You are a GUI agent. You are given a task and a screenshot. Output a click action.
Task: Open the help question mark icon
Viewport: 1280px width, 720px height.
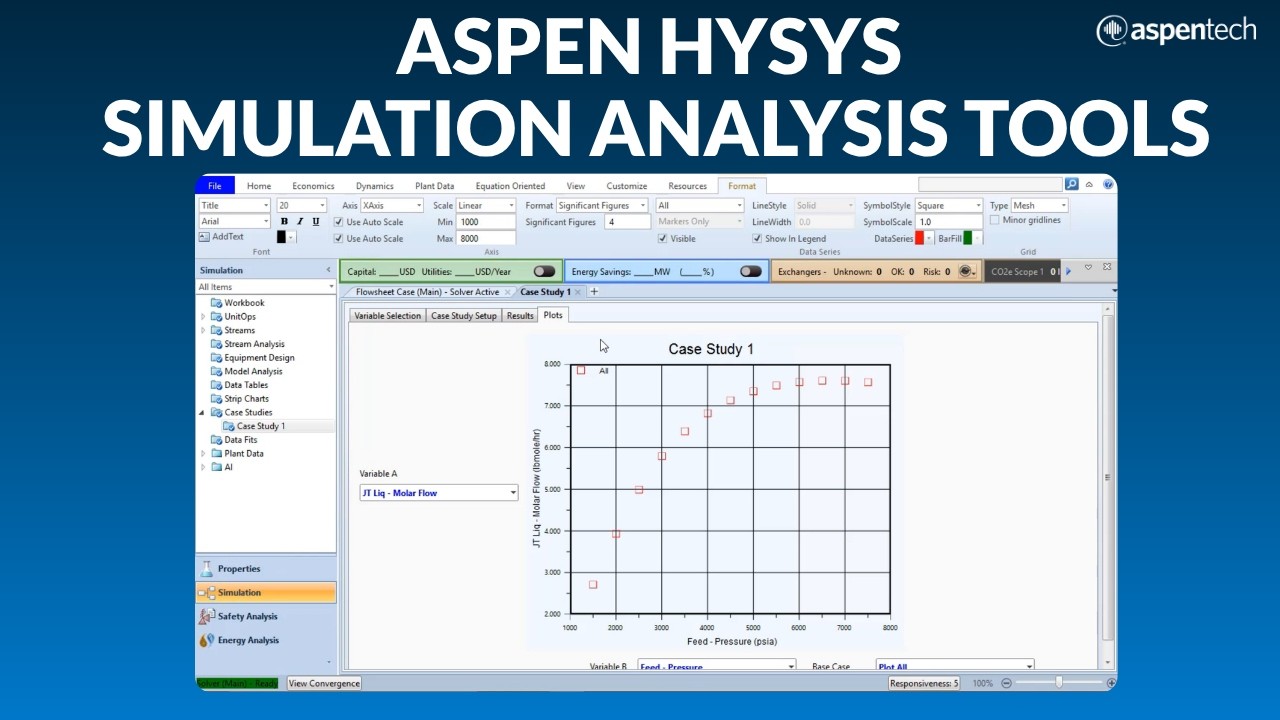click(1108, 185)
